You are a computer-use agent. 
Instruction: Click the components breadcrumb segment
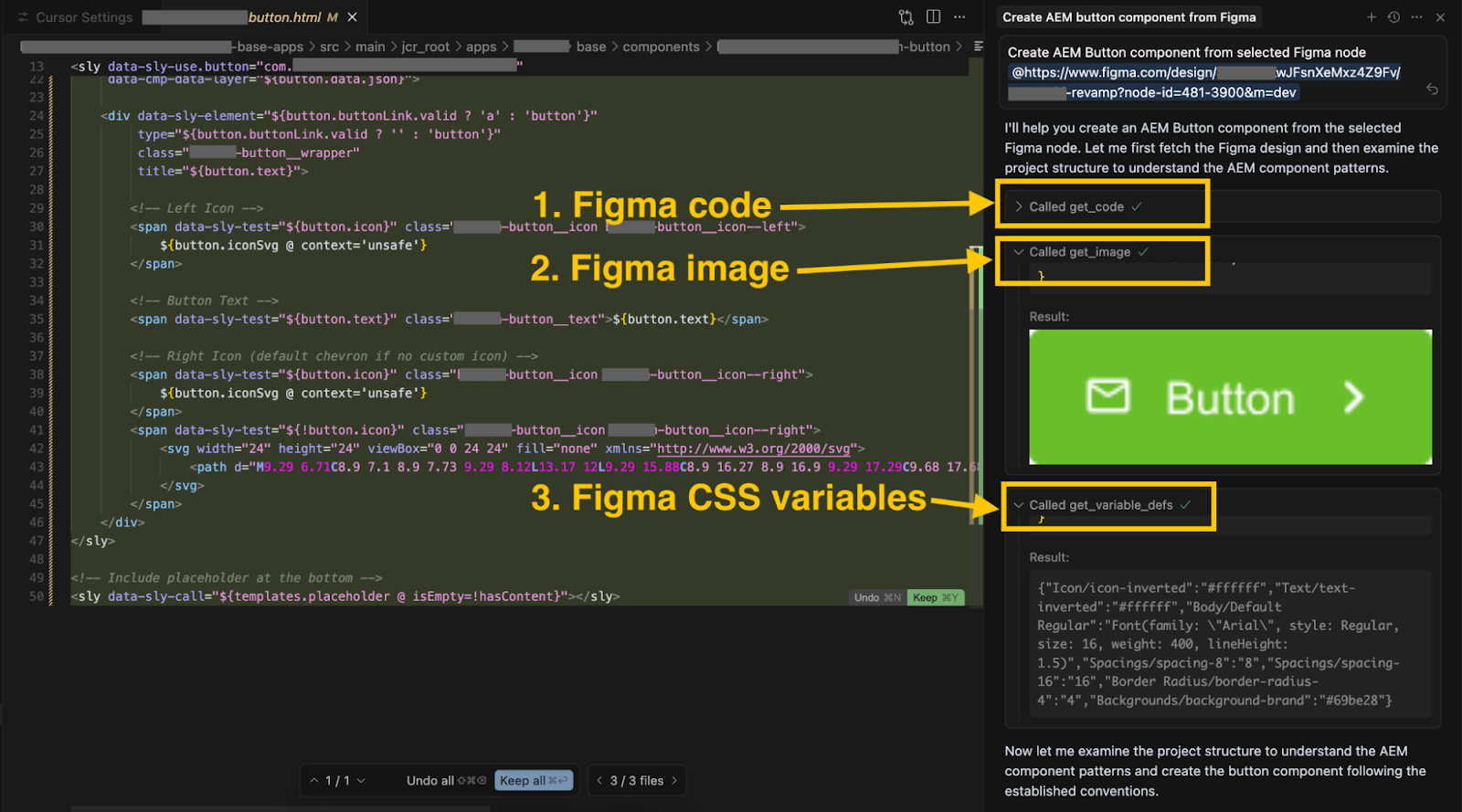tap(661, 47)
